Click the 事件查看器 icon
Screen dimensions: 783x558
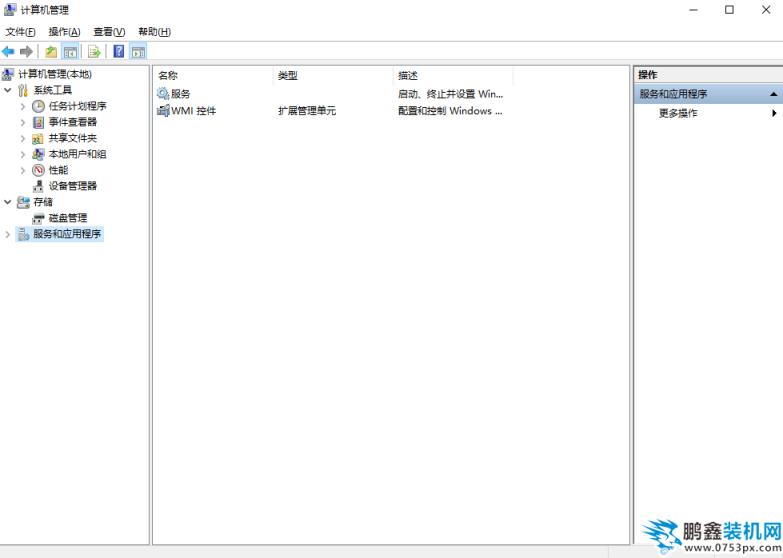click(x=38, y=122)
